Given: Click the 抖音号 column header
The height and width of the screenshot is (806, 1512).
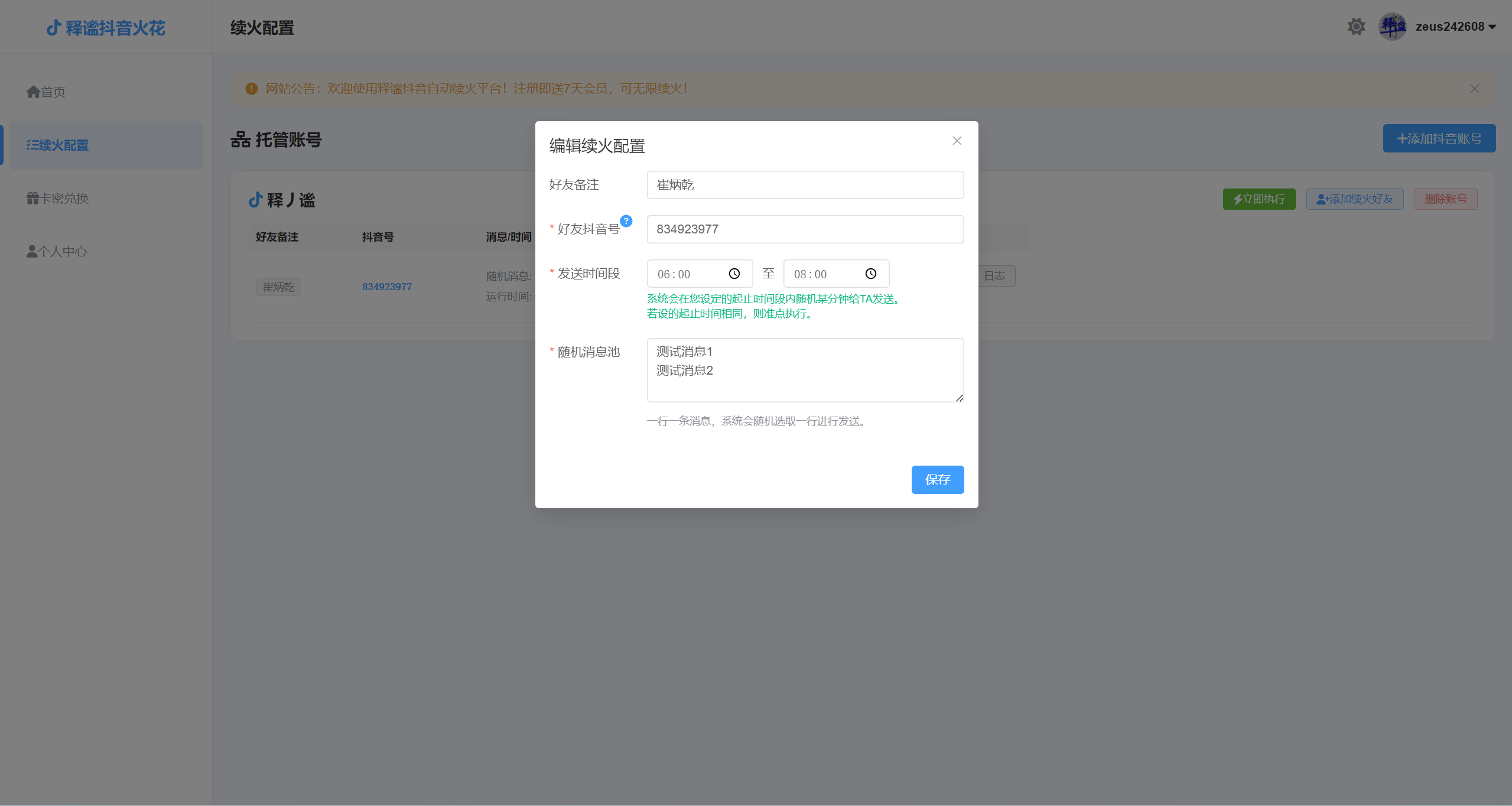Looking at the screenshot, I should coord(378,237).
